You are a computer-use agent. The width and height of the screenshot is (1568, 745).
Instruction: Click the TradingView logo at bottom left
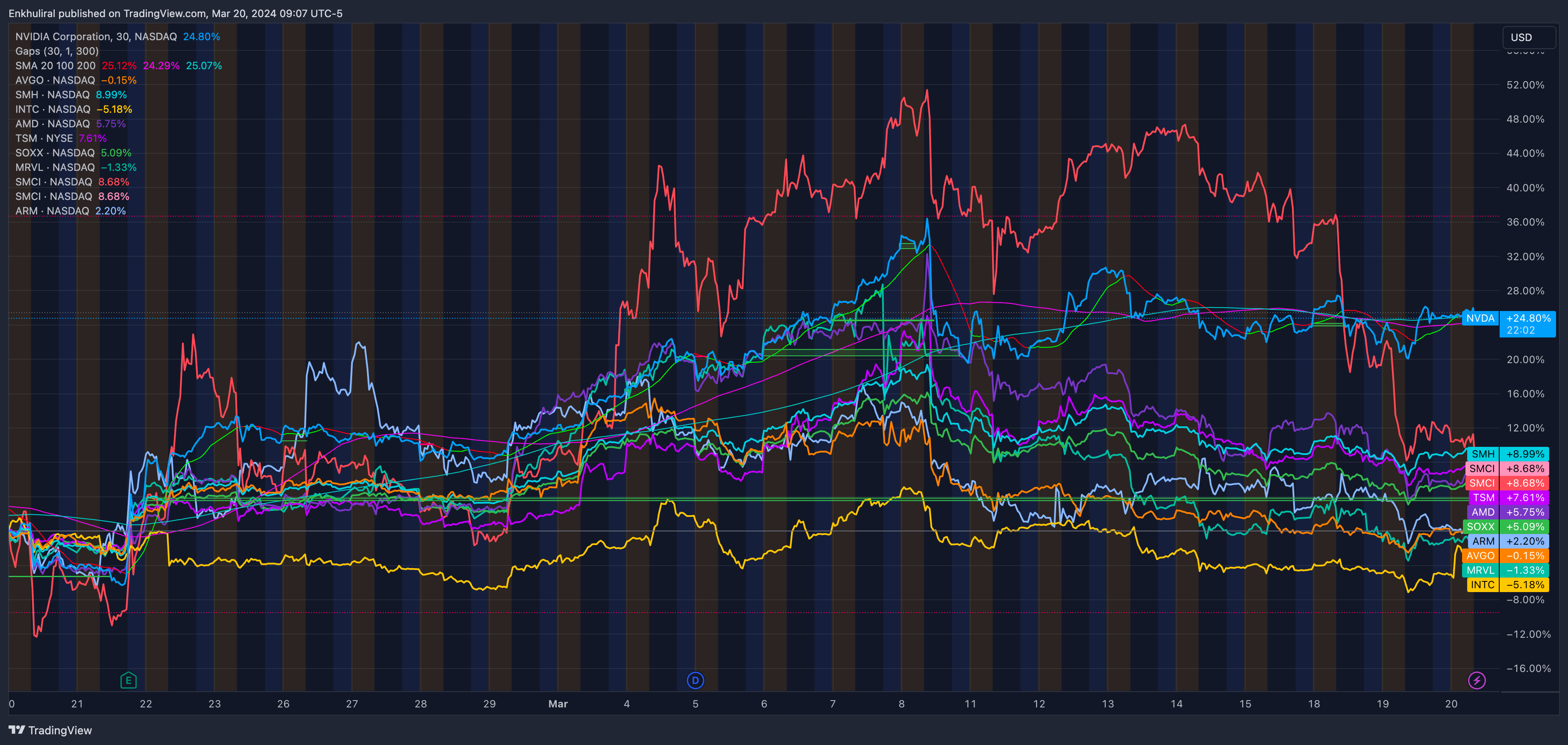coord(50,730)
